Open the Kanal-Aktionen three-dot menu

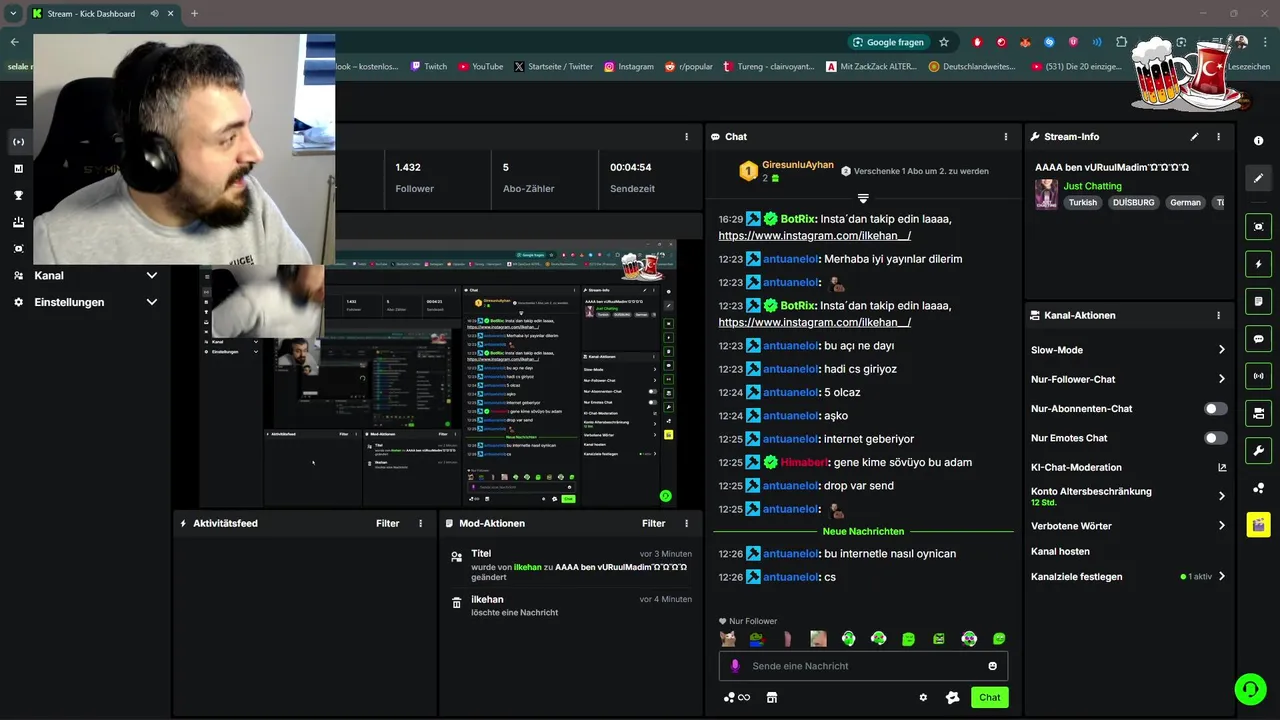[1218, 315]
